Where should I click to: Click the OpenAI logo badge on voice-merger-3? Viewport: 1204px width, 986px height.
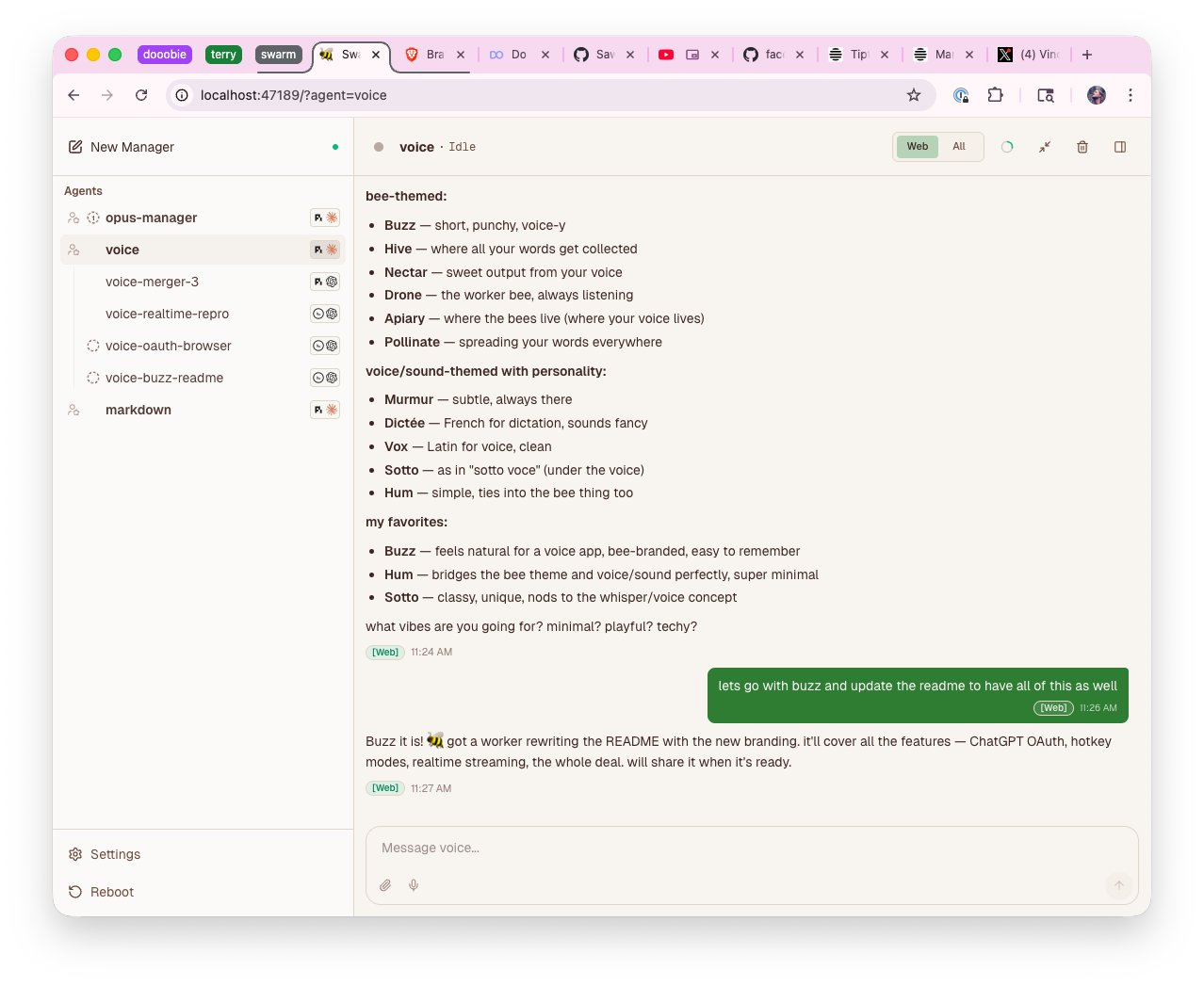pos(332,282)
